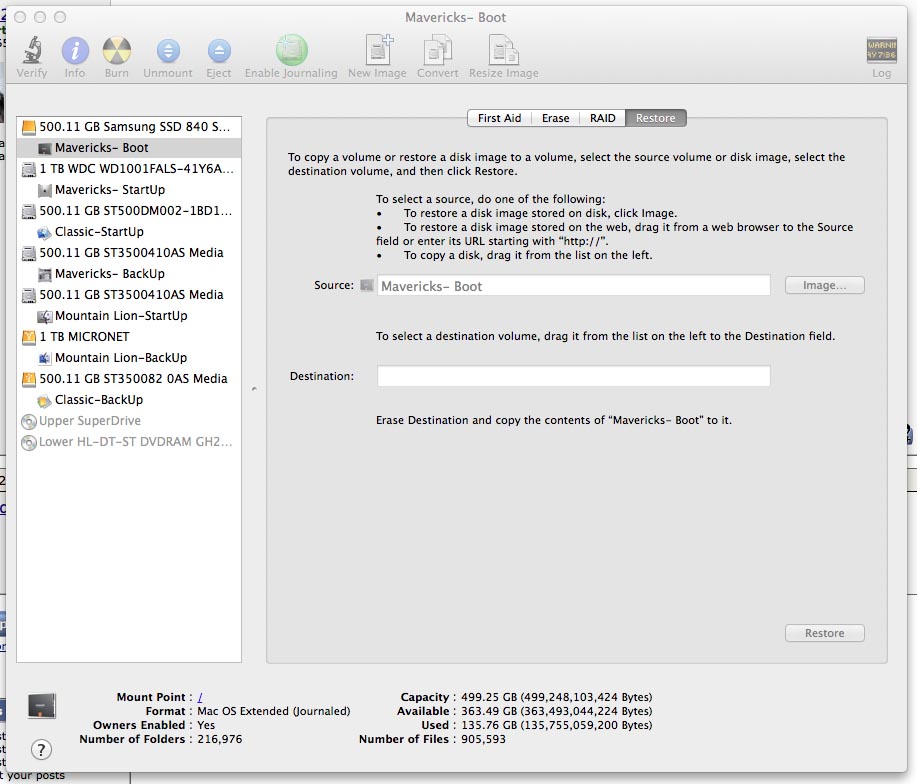
Task: Click the Destination input field
Action: [x=573, y=376]
